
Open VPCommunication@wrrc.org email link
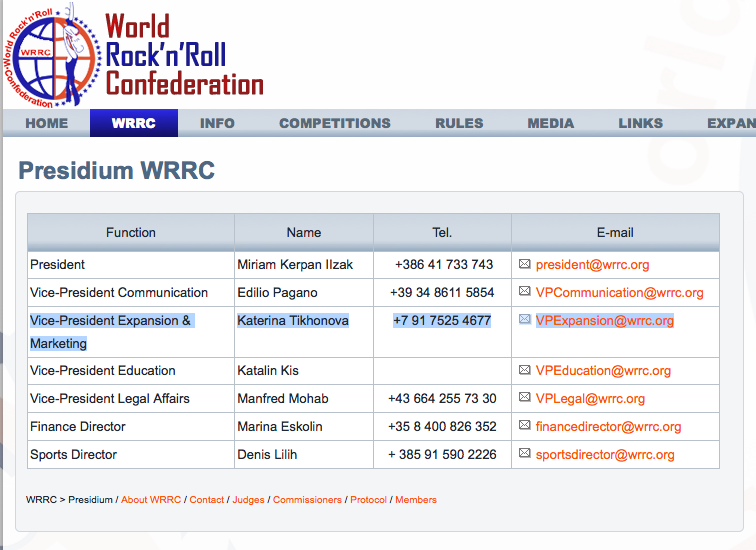point(620,293)
